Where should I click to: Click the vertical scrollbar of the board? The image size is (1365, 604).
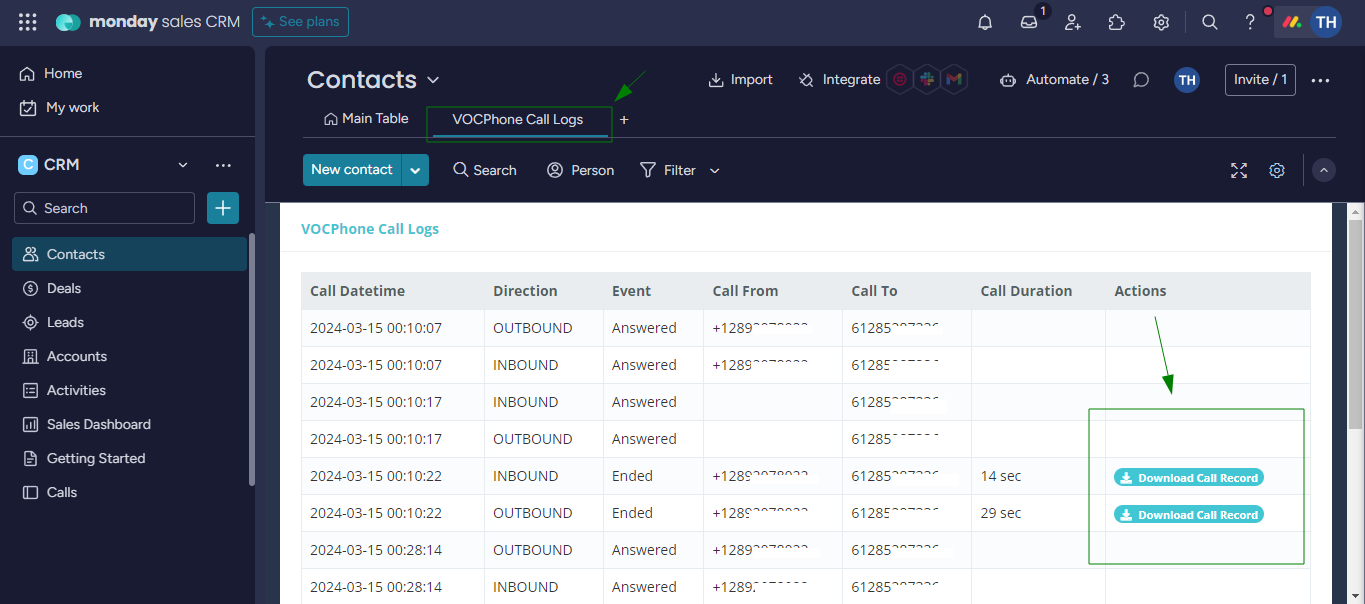click(x=1355, y=320)
